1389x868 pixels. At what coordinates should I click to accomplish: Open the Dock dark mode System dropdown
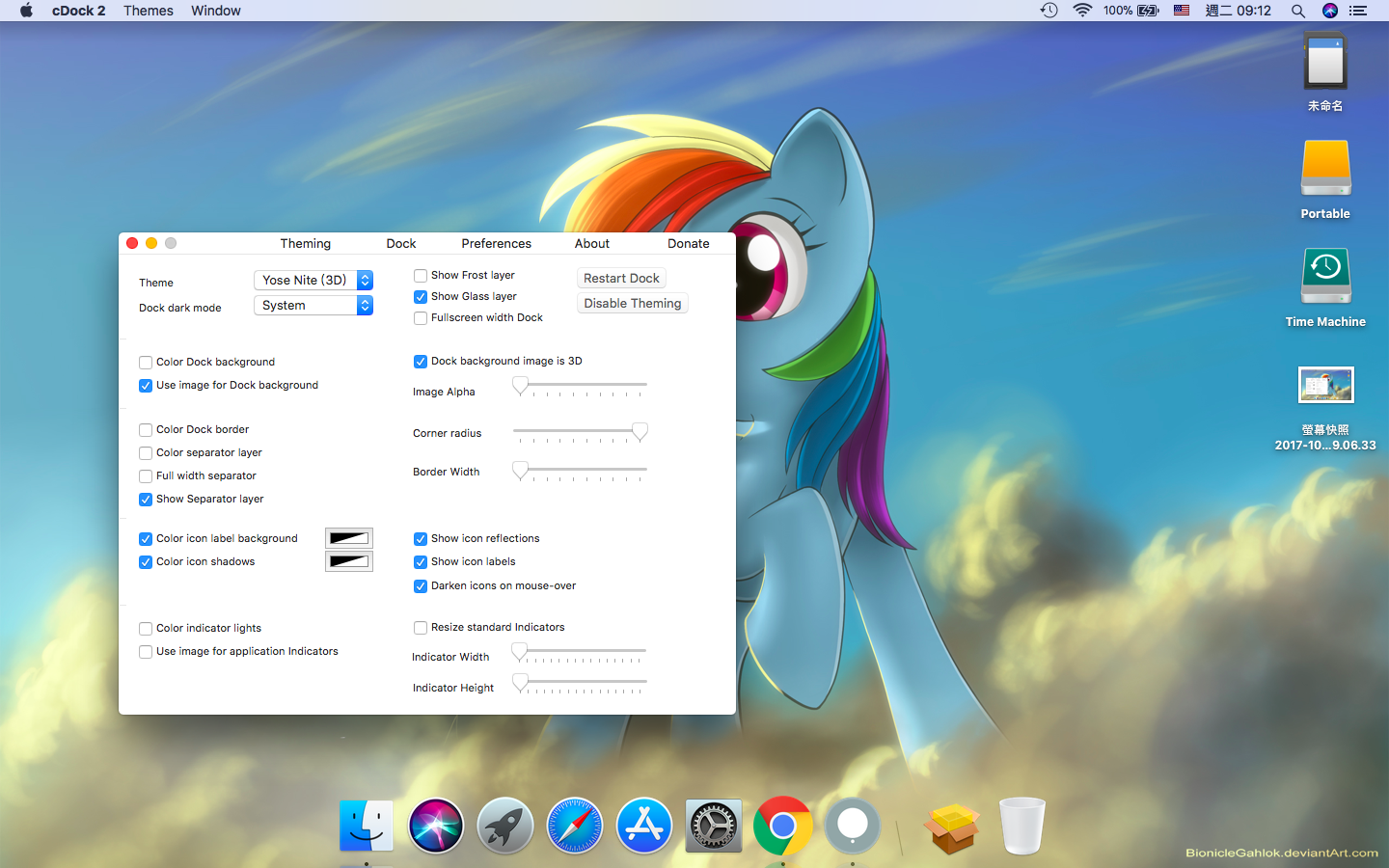point(313,305)
